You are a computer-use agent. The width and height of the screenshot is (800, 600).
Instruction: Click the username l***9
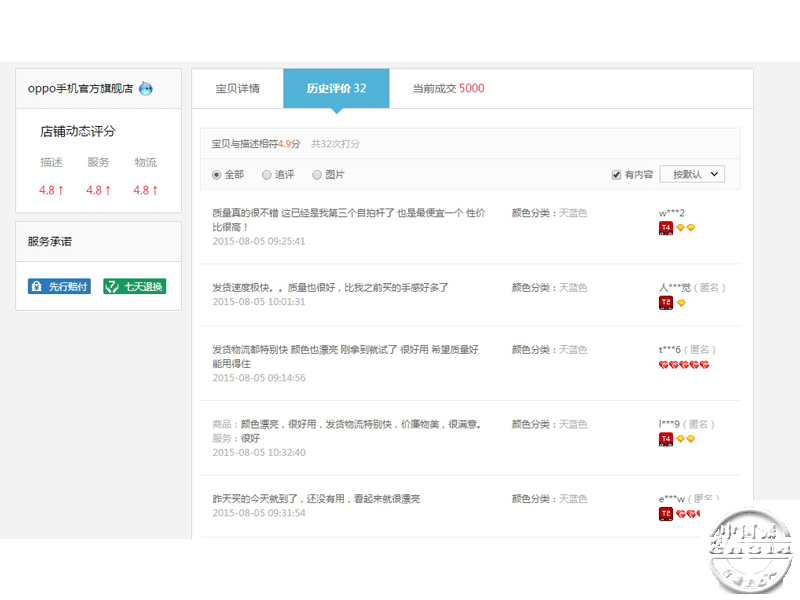[x=669, y=424]
